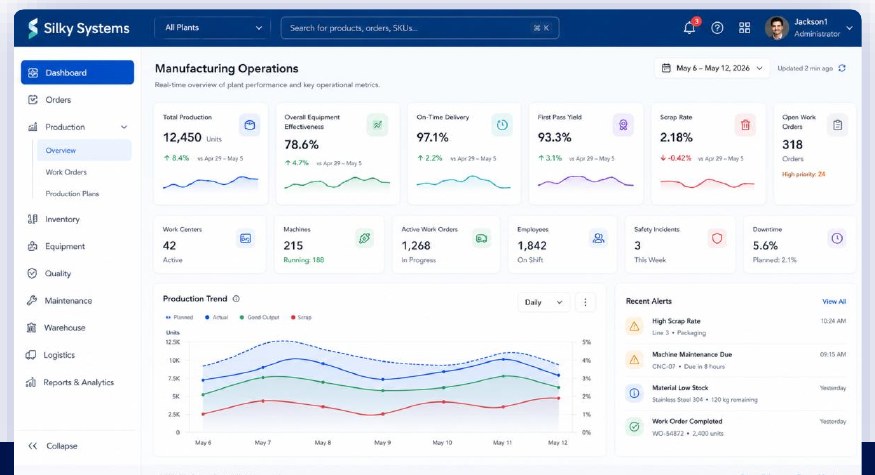Click the Manufacturing Operations heading
This screenshot has width=875, height=475.
point(227,68)
